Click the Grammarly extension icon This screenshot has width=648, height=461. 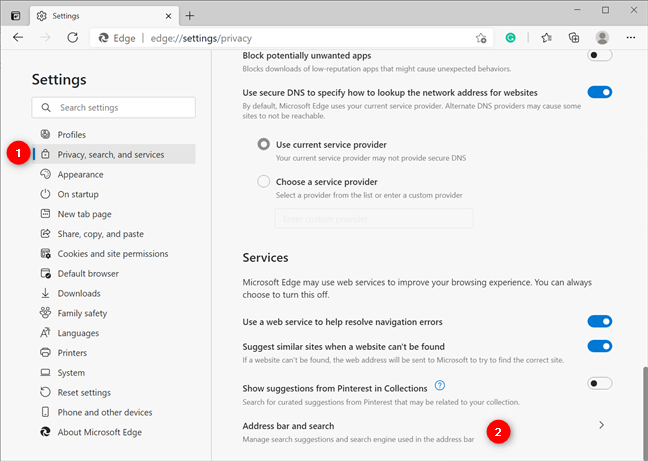511,38
